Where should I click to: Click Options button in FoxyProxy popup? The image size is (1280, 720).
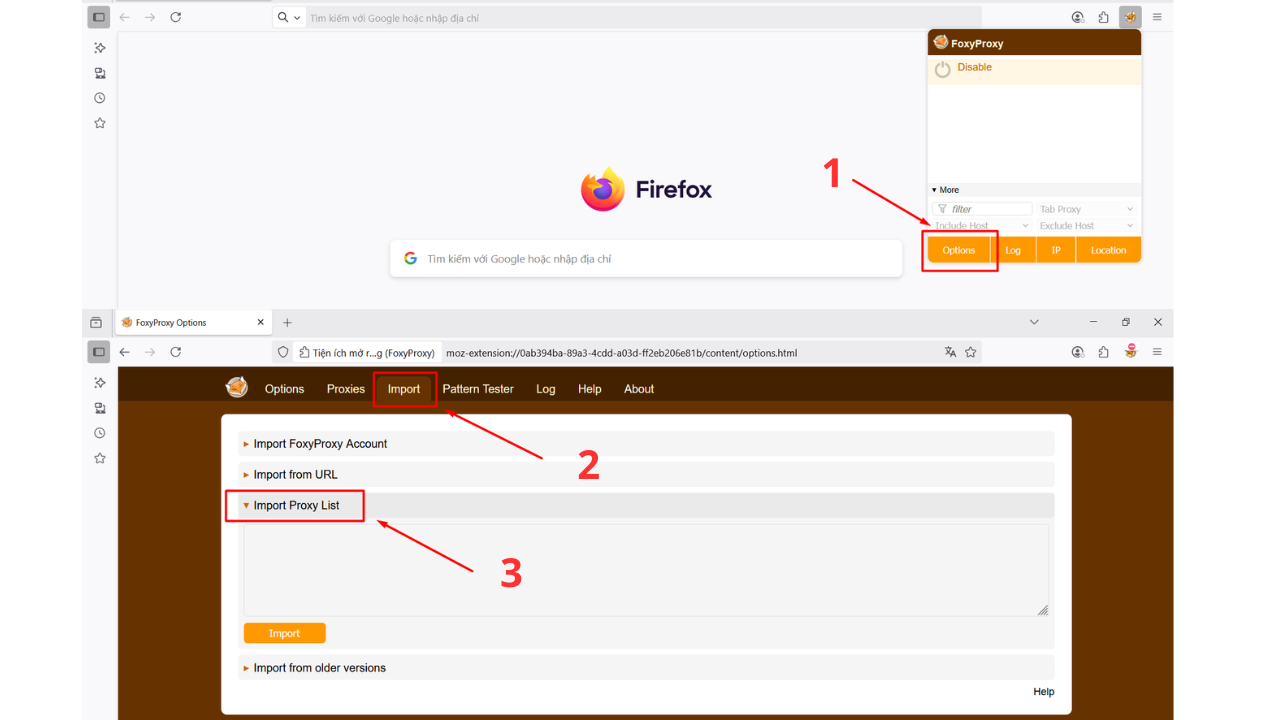point(959,250)
